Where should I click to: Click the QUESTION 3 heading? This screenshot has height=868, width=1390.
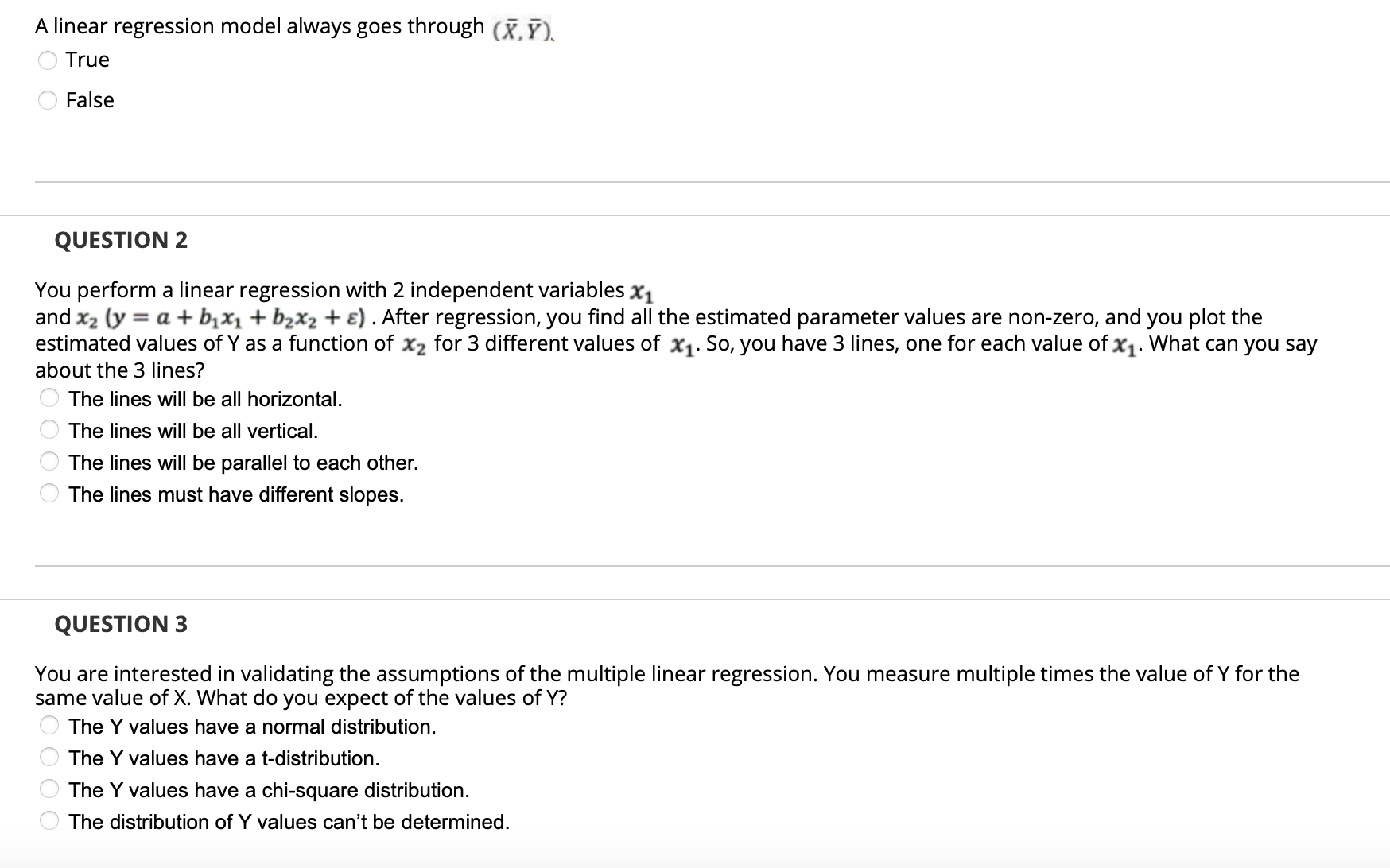click(x=121, y=625)
